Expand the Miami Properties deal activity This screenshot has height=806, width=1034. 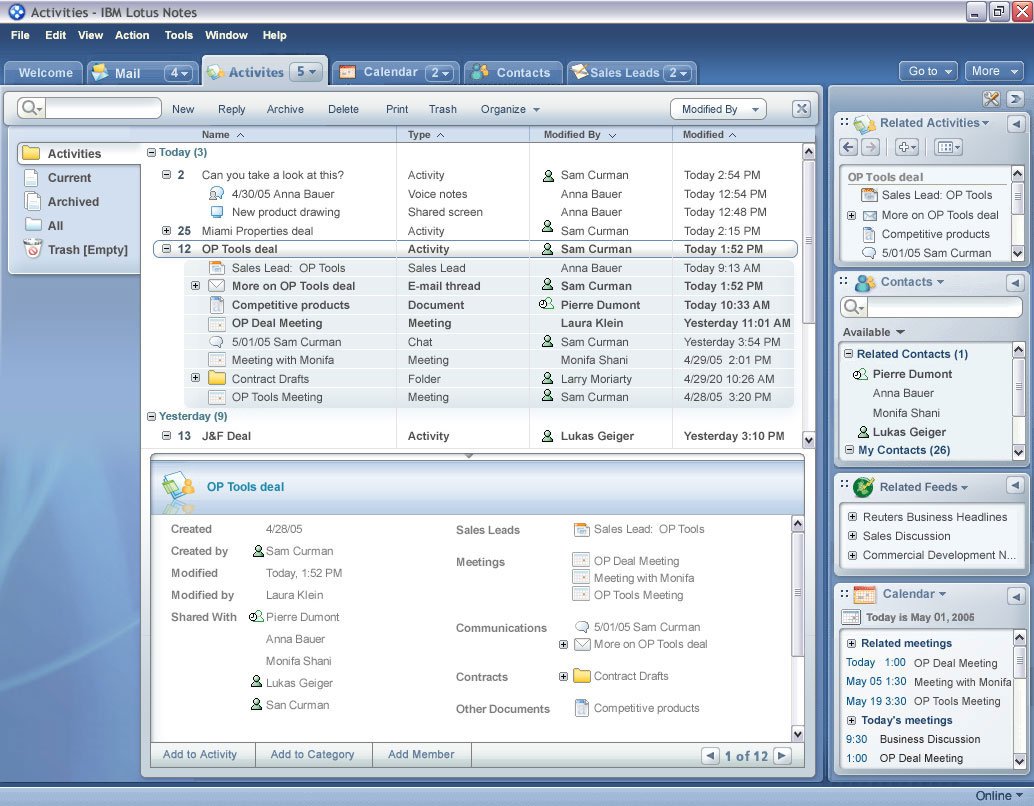pyautogui.click(x=166, y=231)
